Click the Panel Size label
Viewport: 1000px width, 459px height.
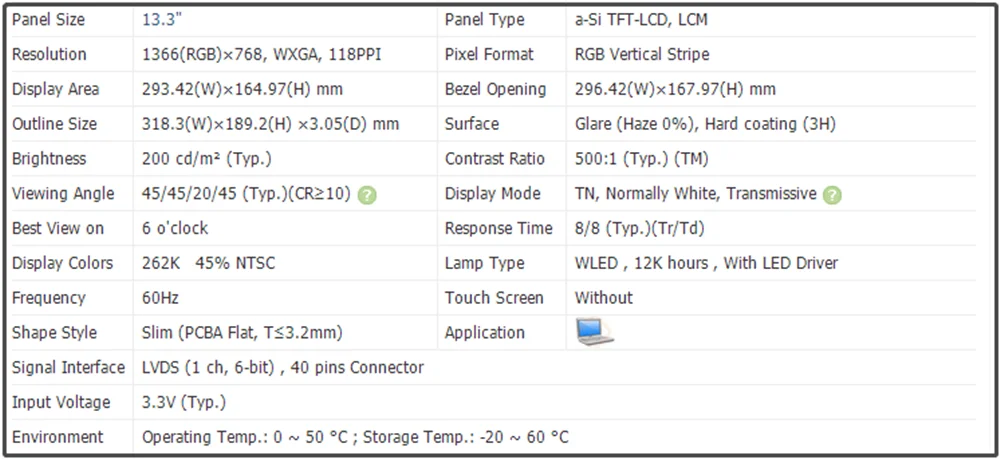pos(48,20)
